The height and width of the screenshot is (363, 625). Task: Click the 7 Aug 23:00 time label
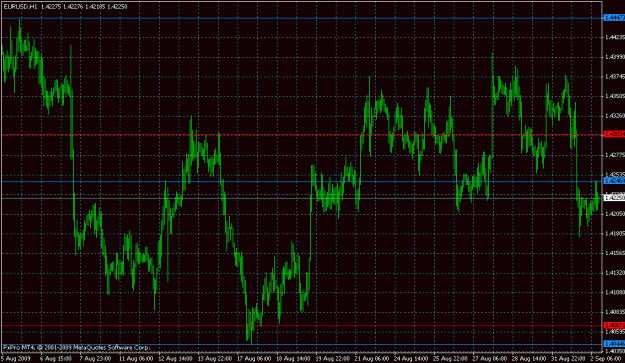[95, 359]
